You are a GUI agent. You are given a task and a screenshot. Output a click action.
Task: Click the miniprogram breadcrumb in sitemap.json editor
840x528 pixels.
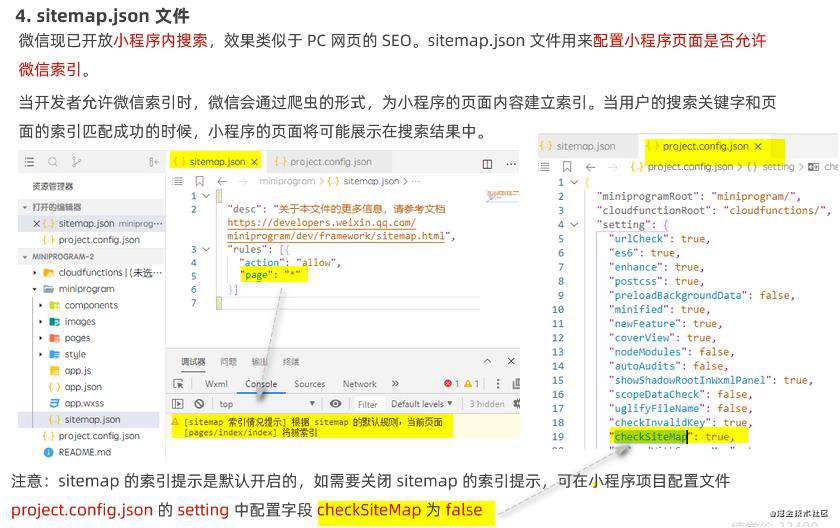coord(287,182)
